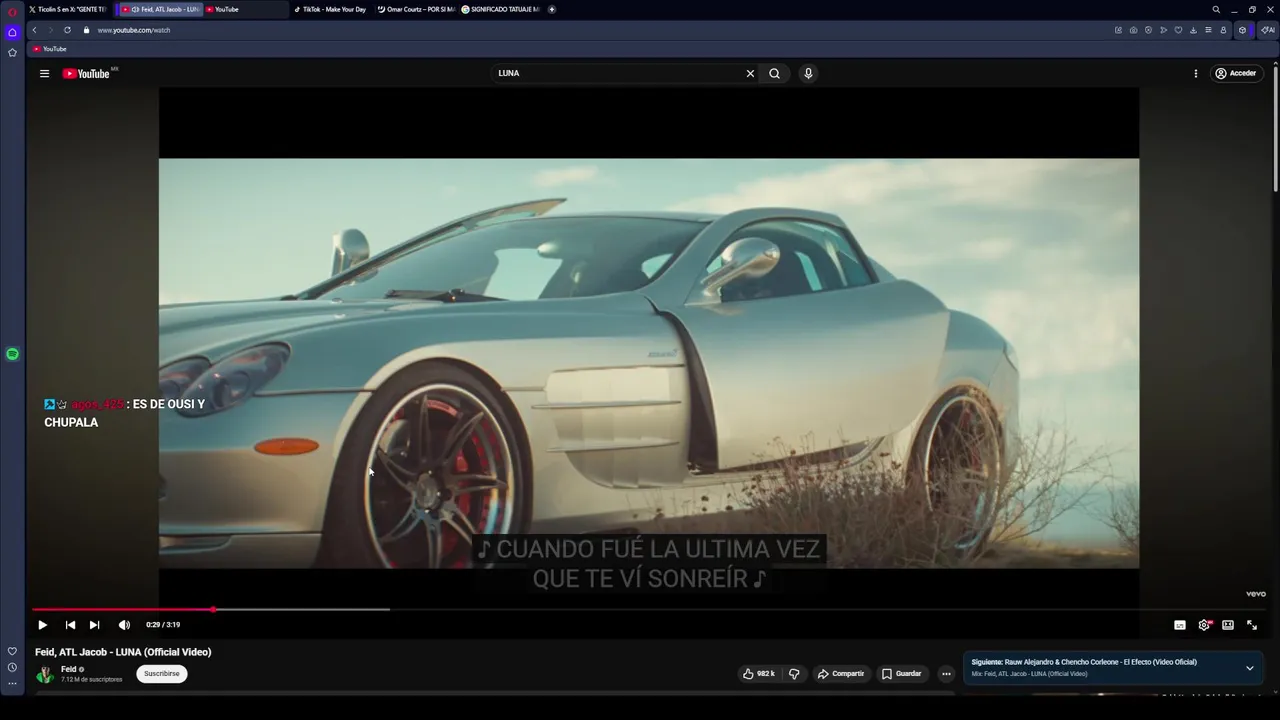Screen dimensions: 1280x720
Task: Switch to the plain YouTube tab
Action: point(245,9)
